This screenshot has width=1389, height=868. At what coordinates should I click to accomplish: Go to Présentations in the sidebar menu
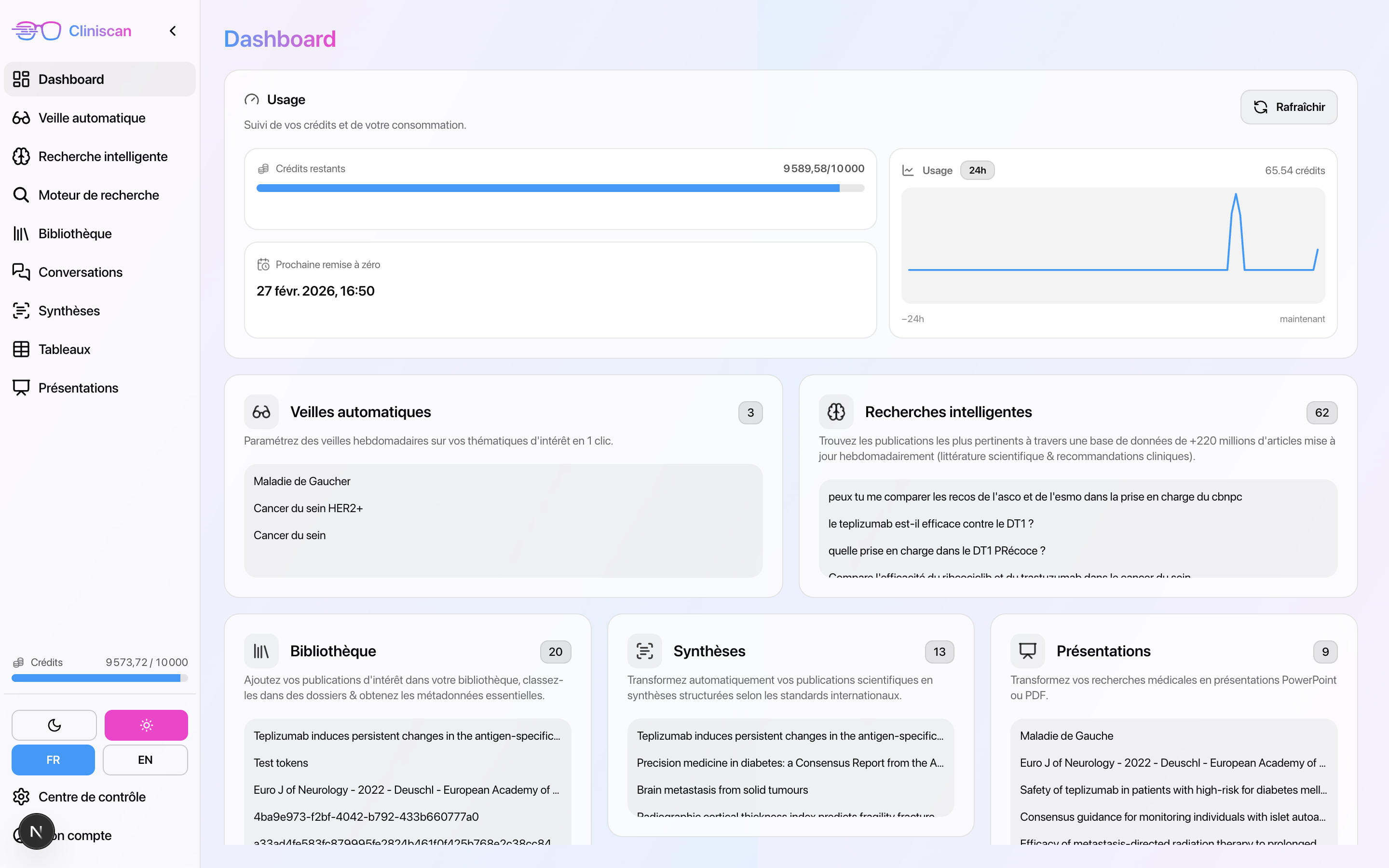coord(78,388)
